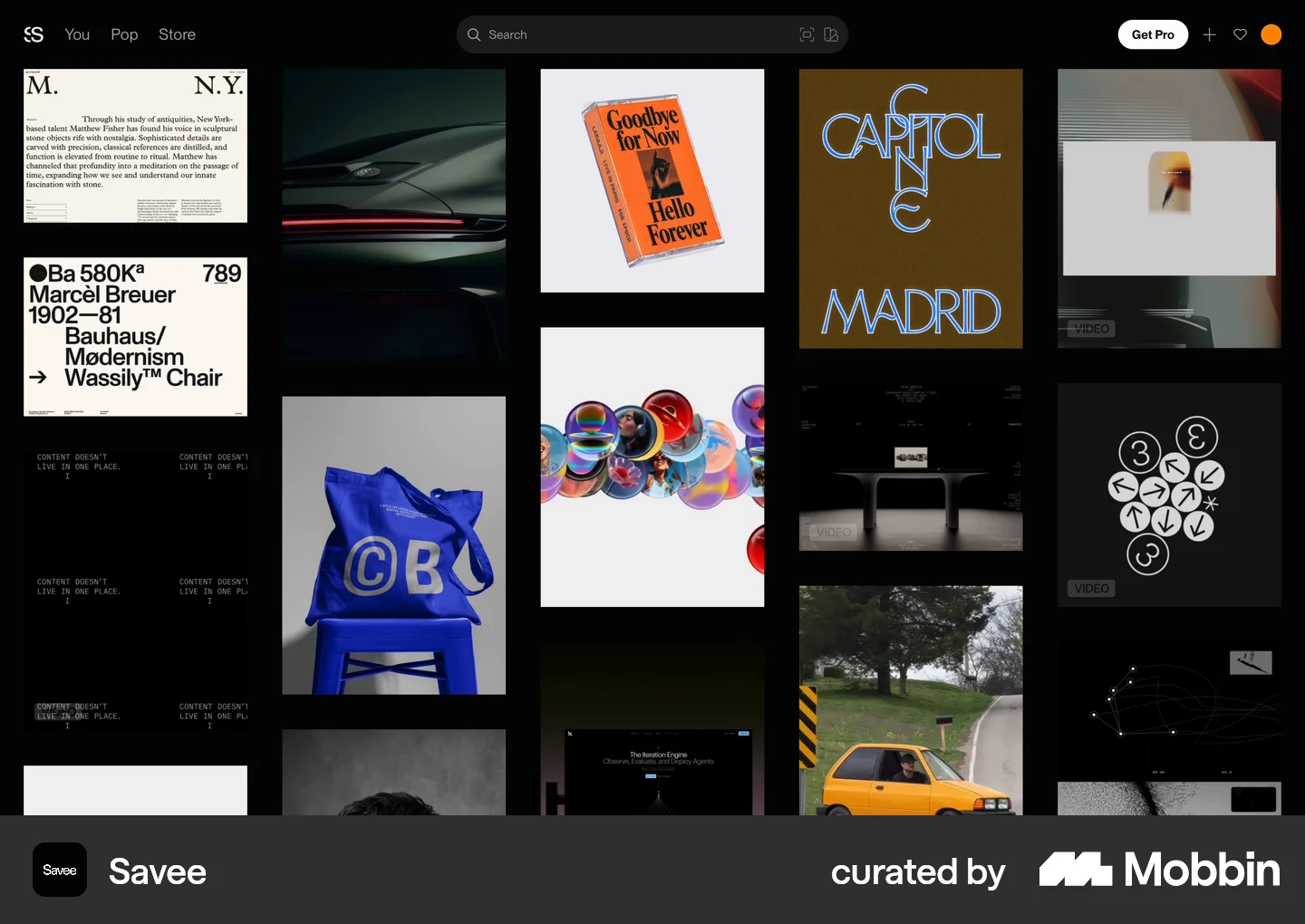Click the color search swatch icon in the search bar
The width and height of the screenshot is (1305, 924).
coord(831,34)
